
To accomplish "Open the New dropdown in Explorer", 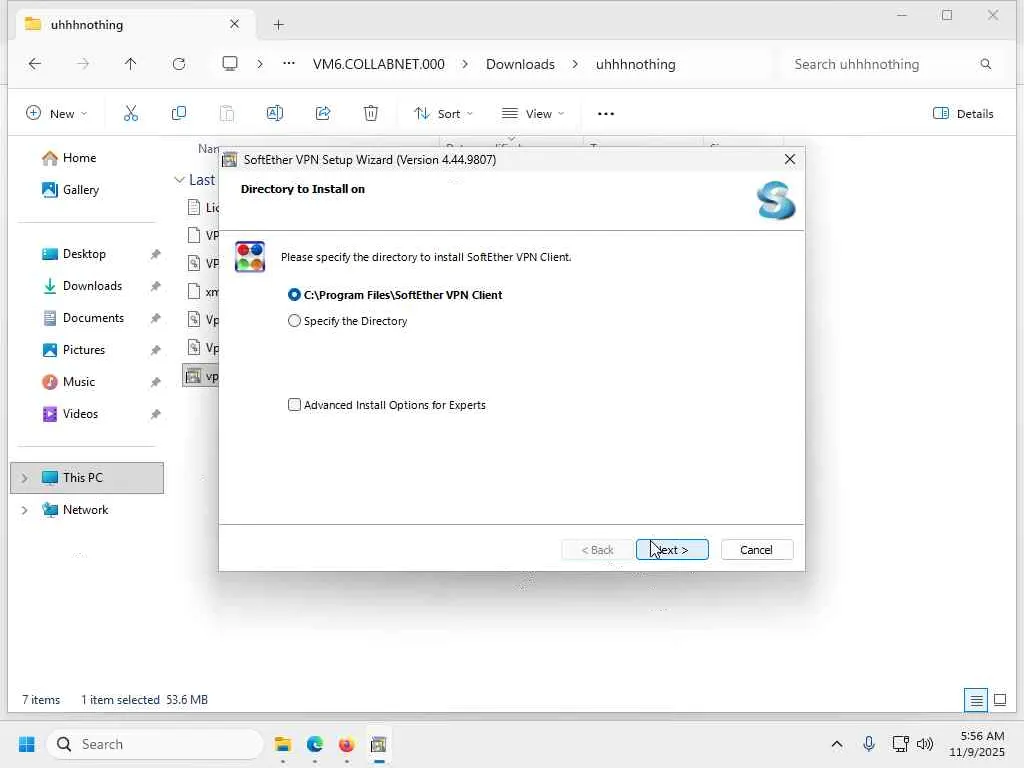I will point(56,114).
